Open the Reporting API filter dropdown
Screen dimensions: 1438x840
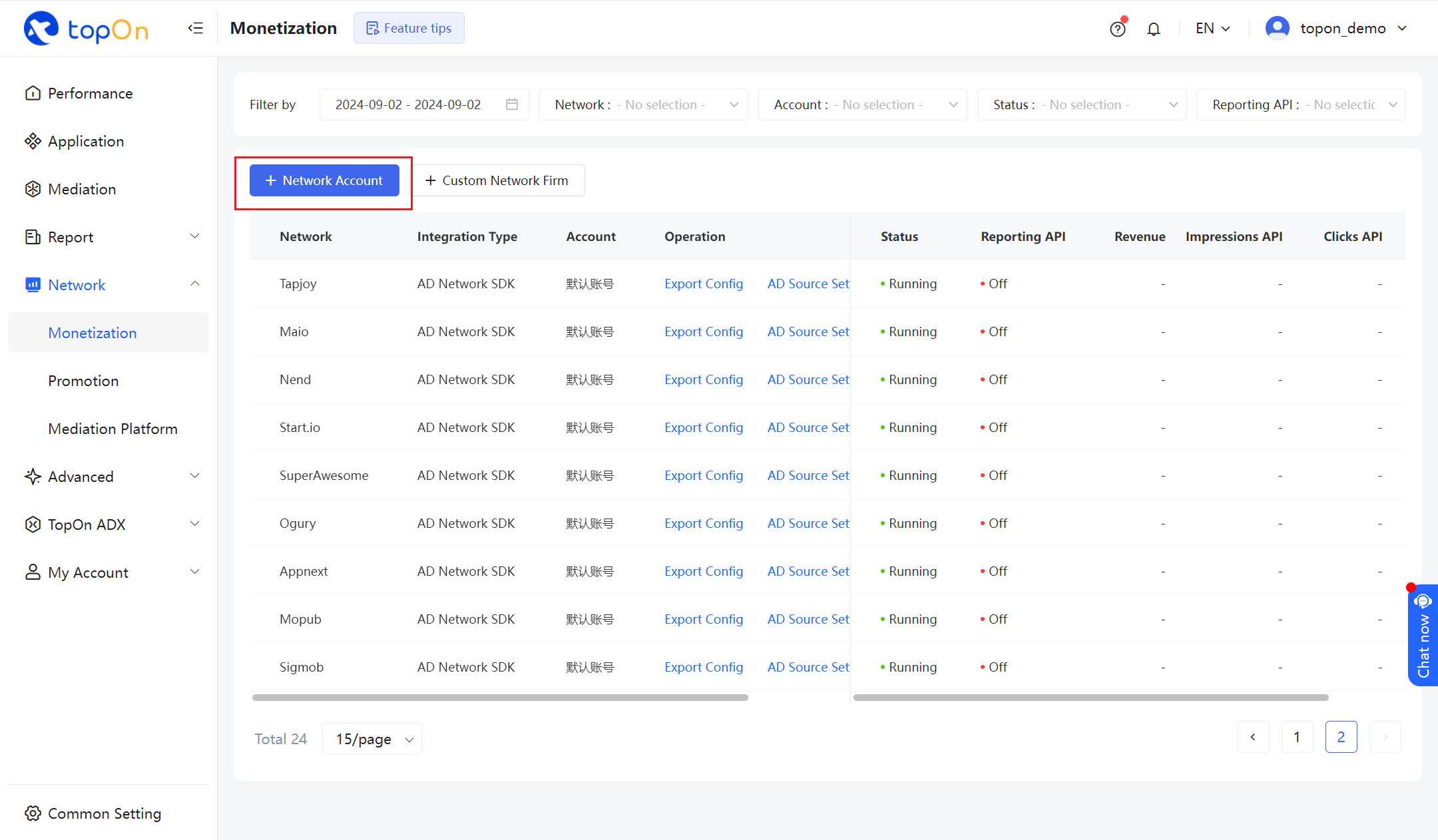[1301, 105]
